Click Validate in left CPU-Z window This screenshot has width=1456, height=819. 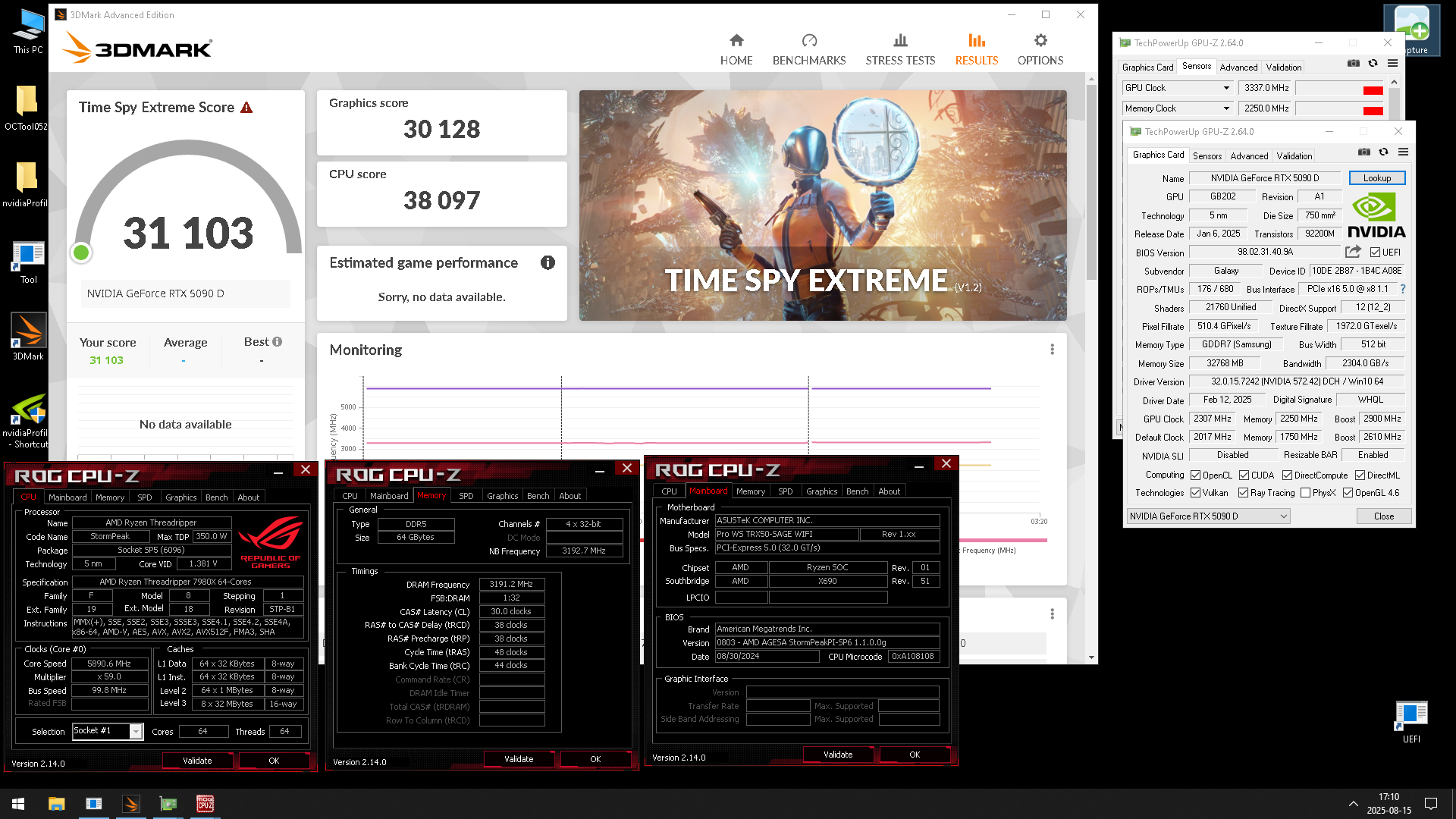pyautogui.click(x=197, y=761)
